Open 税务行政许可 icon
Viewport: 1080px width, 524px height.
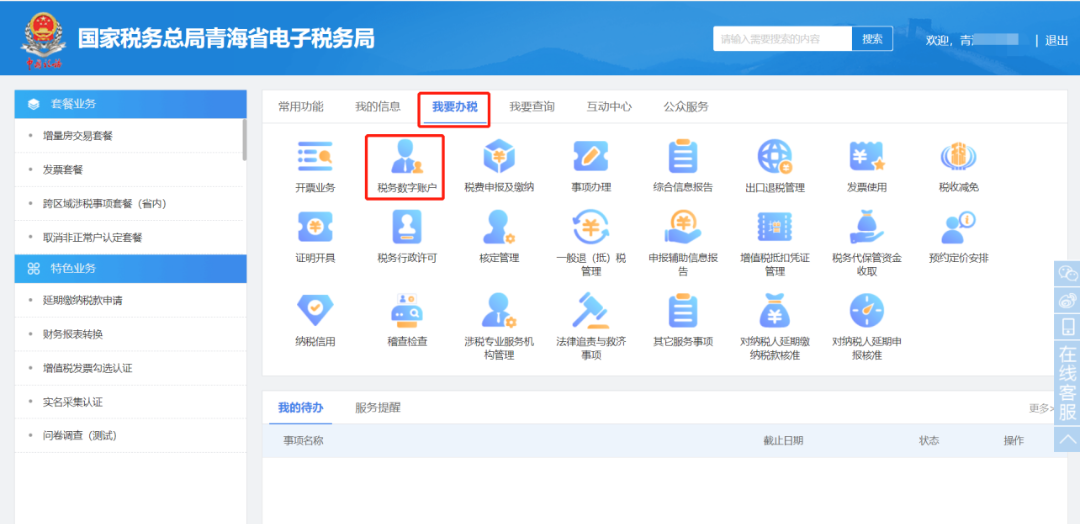point(406,228)
